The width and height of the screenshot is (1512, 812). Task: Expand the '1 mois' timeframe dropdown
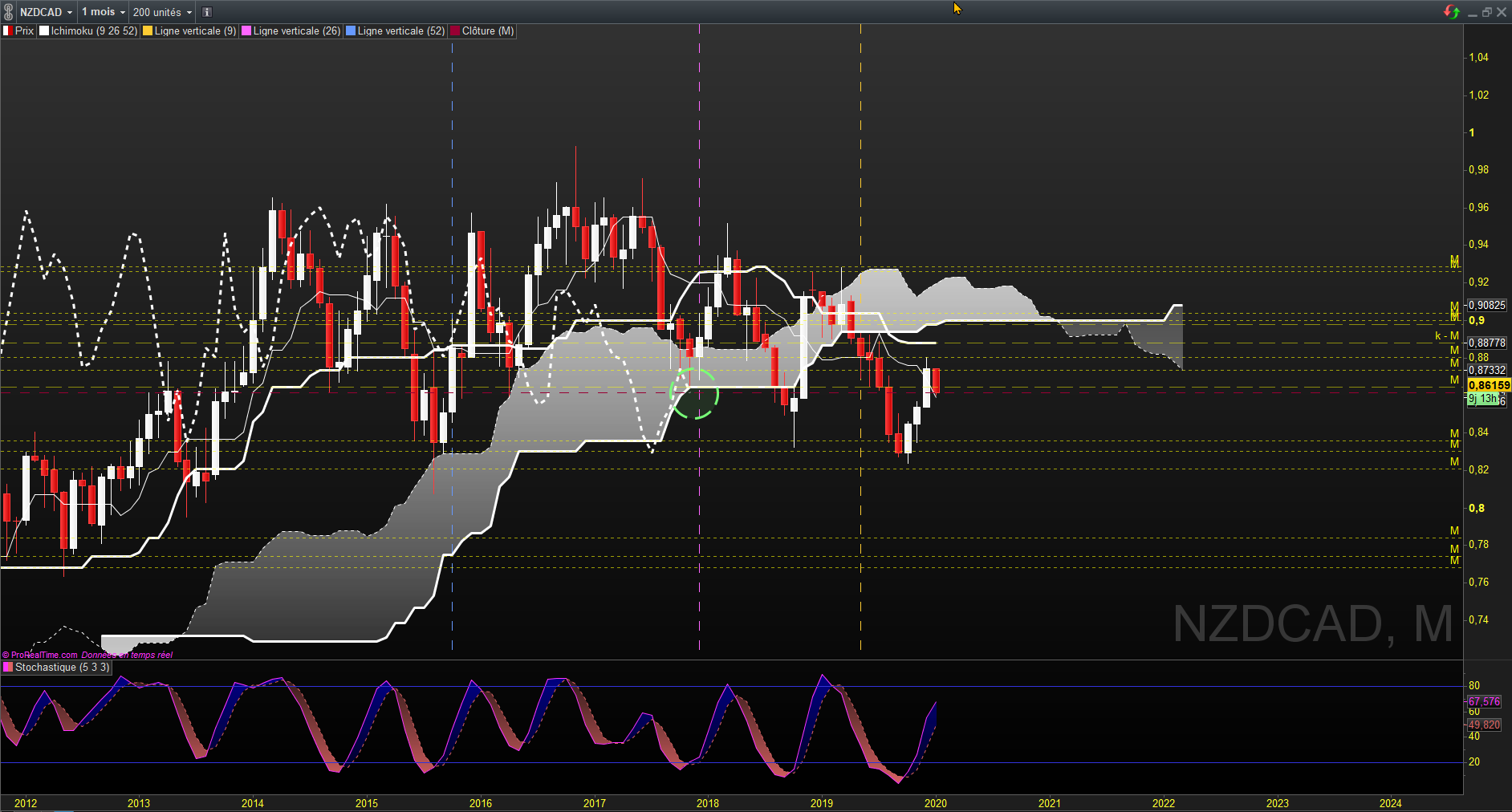point(104,12)
